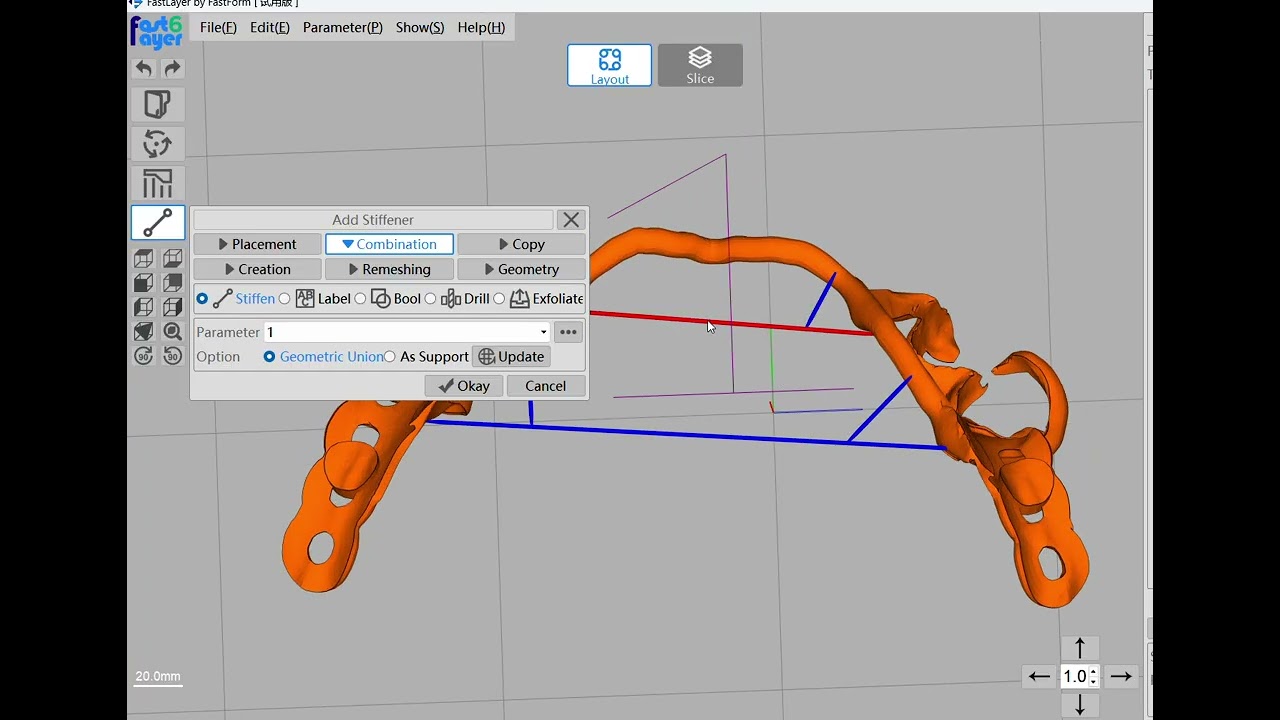Select the Exfoliate radio button

[x=499, y=298]
